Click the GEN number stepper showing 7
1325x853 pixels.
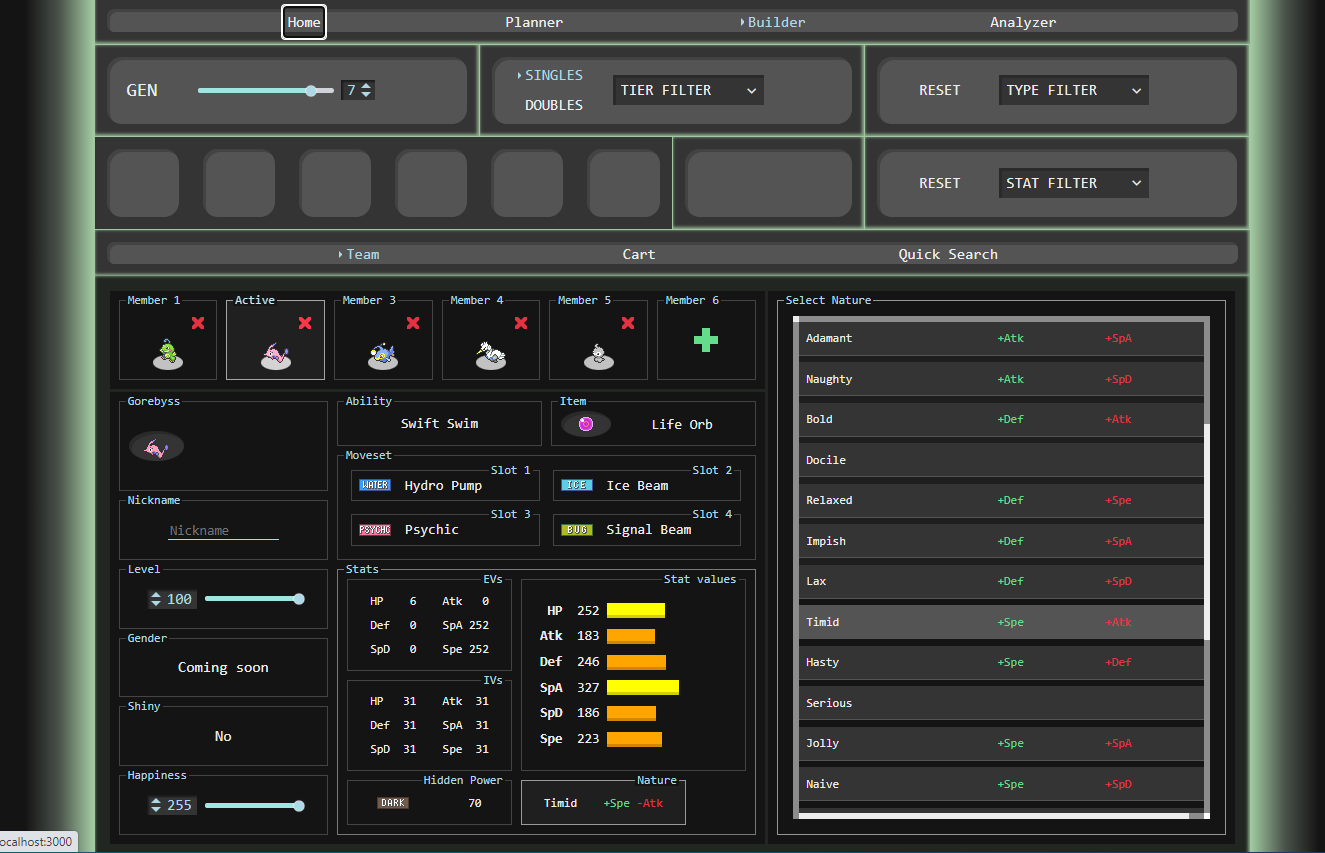pyautogui.click(x=357, y=90)
